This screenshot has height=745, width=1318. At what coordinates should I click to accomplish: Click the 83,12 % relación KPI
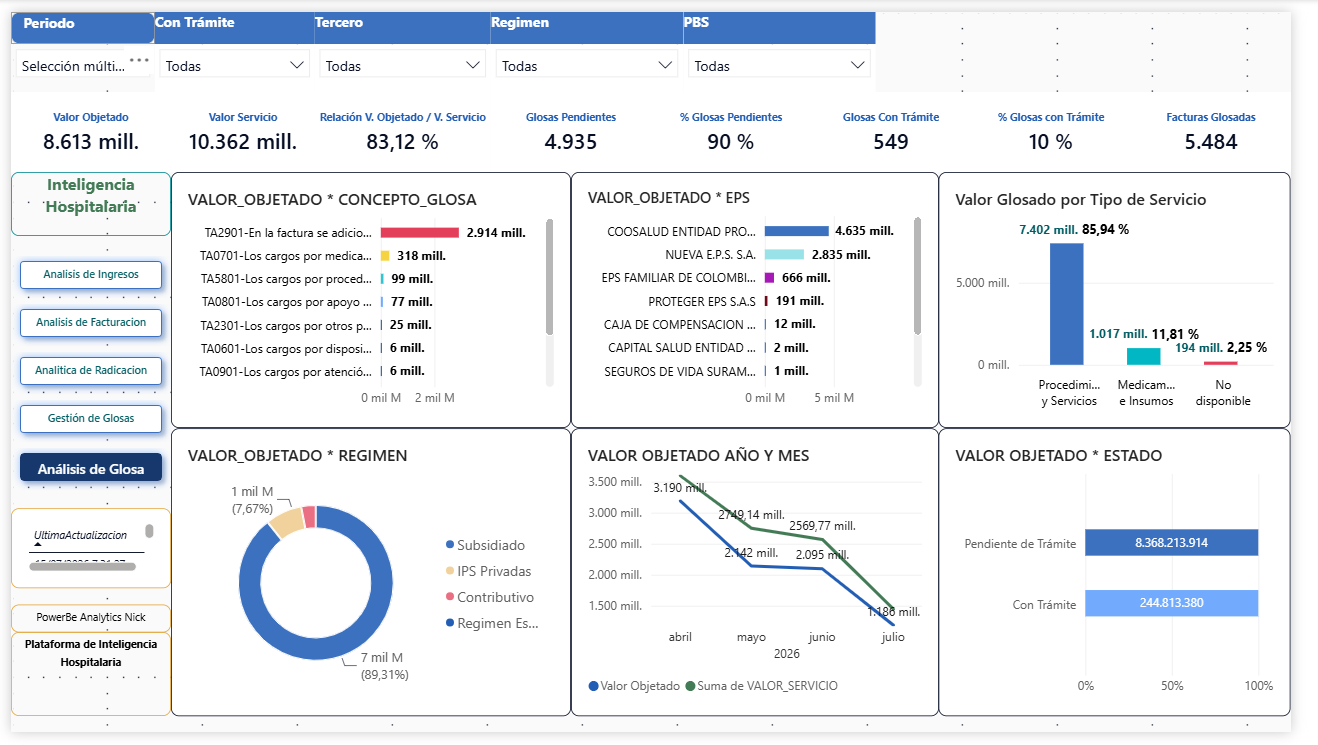[x=403, y=131]
